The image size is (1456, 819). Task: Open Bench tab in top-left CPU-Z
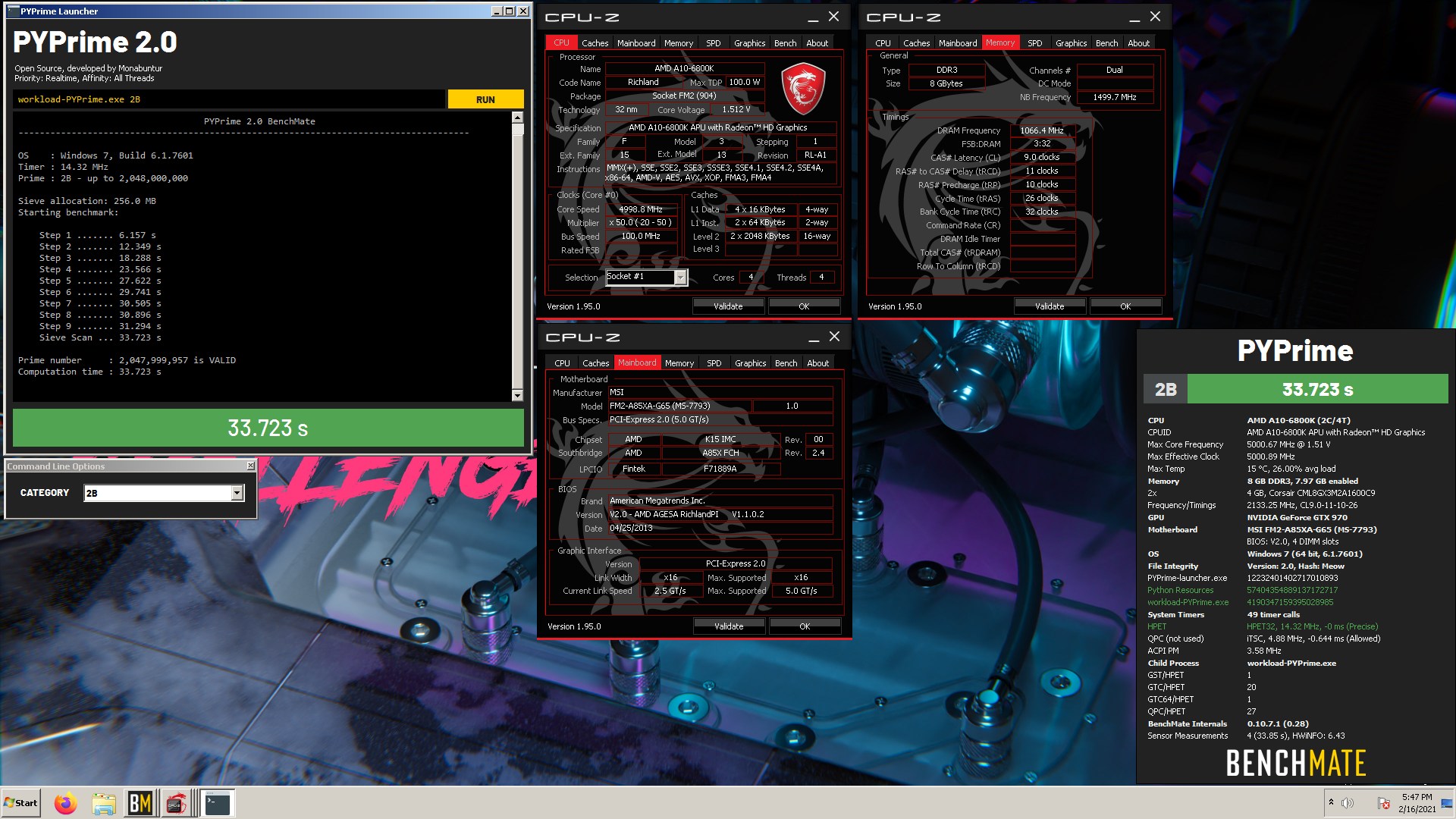pos(785,43)
